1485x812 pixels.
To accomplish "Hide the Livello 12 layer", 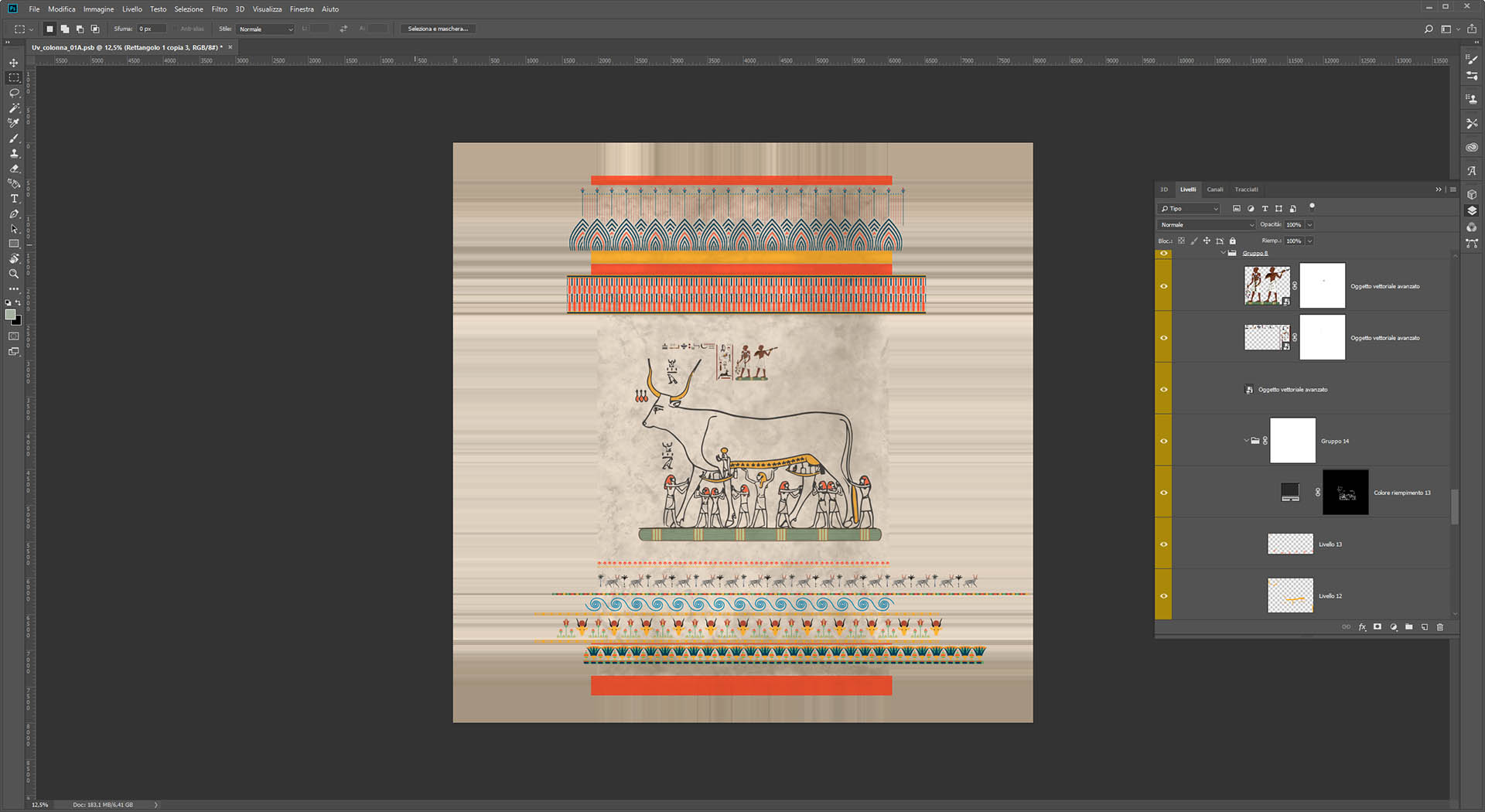I will tap(1163, 596).
